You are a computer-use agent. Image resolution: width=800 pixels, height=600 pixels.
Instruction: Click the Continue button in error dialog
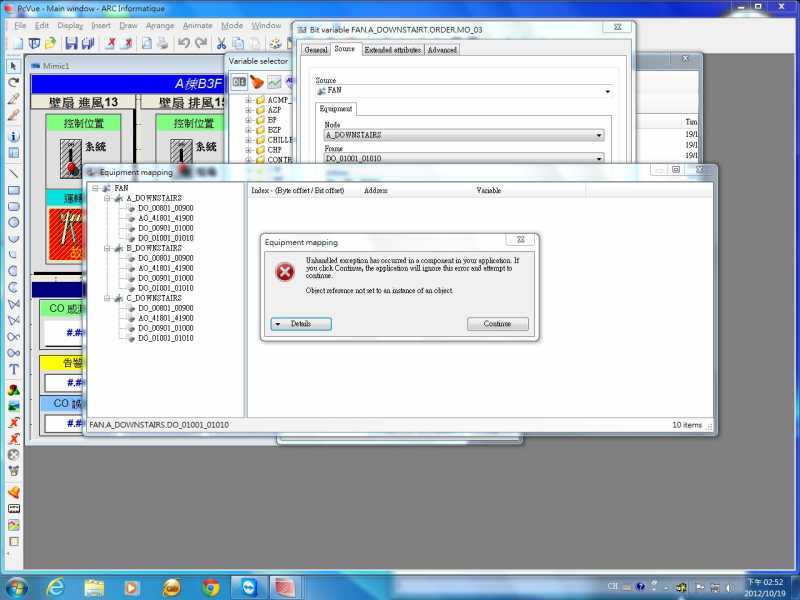pyautogui.click(x=497, y=324)
